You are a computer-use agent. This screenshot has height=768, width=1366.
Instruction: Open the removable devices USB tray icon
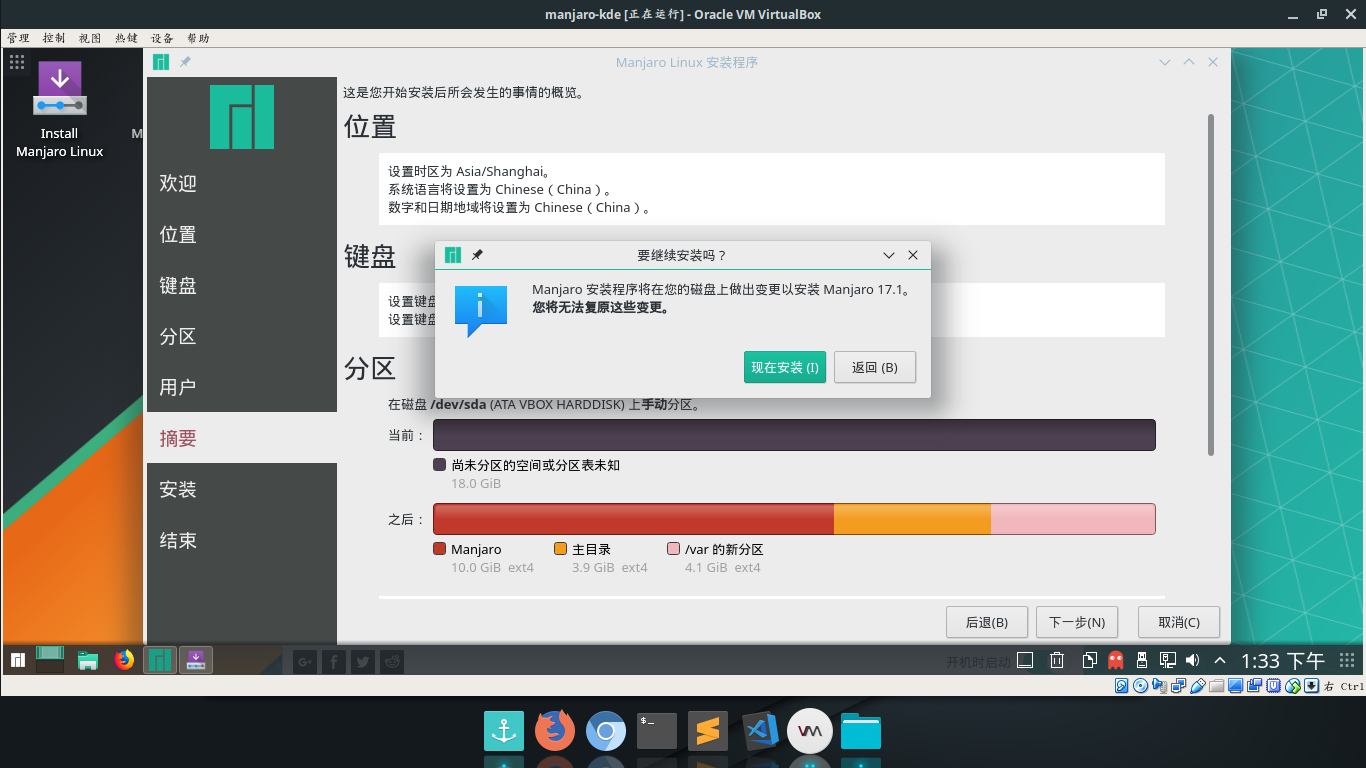click(1142, 660)
